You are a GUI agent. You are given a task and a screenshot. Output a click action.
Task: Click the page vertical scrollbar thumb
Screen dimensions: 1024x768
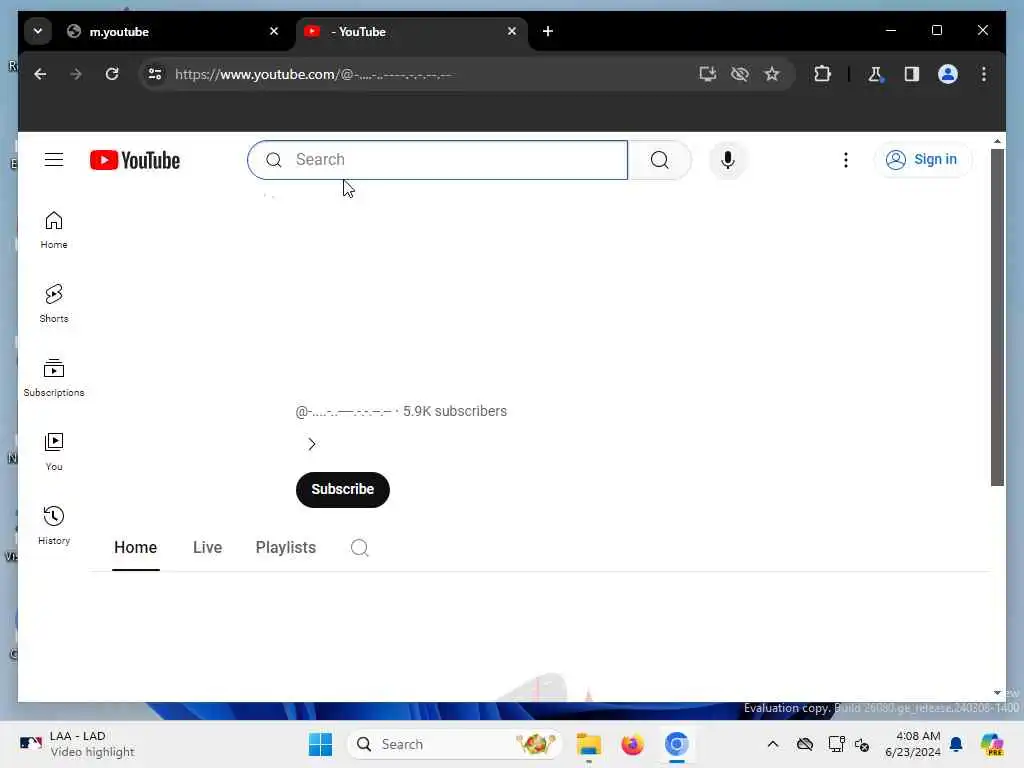997,317
